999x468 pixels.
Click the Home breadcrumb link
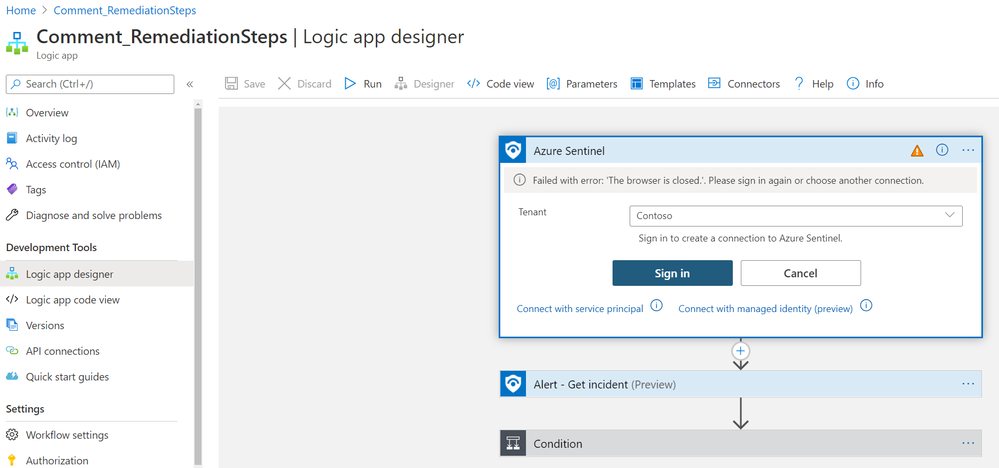pos(20,11)
